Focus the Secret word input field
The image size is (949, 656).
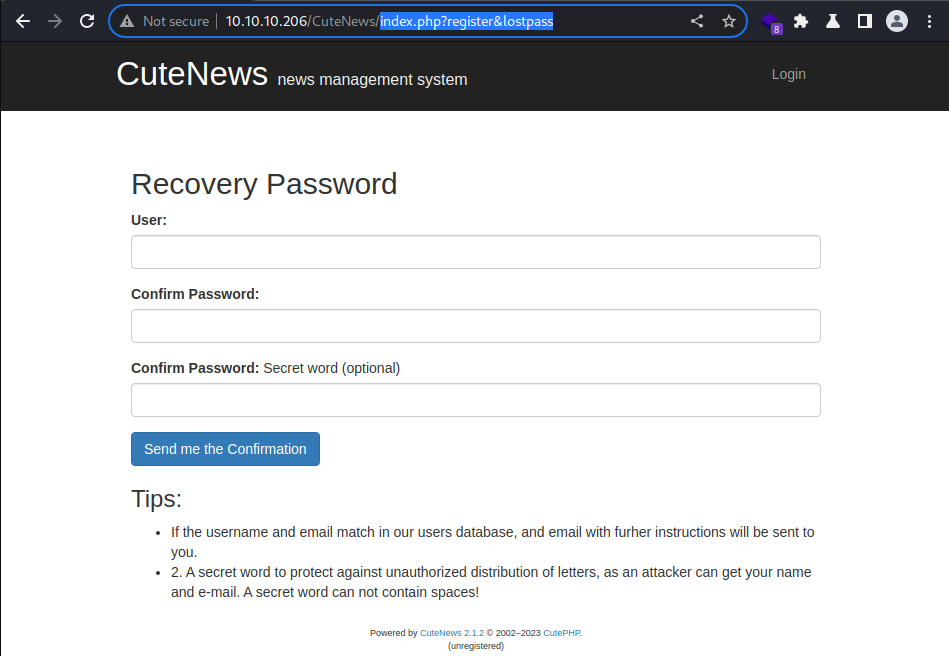click(476, 399)
